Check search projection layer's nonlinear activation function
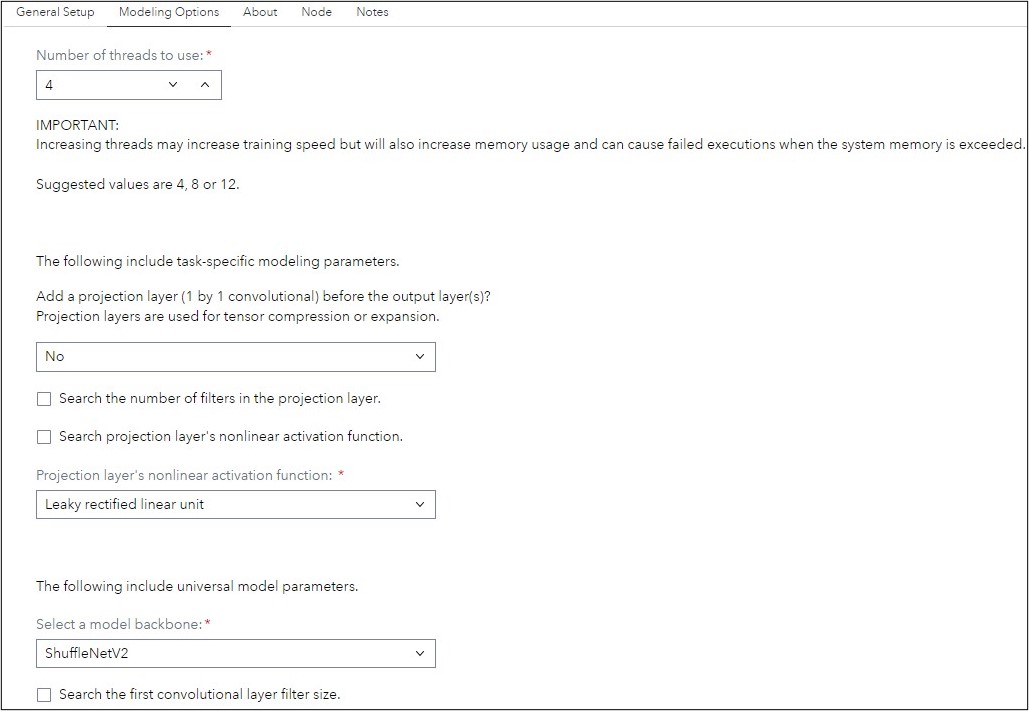 (44, 437)
